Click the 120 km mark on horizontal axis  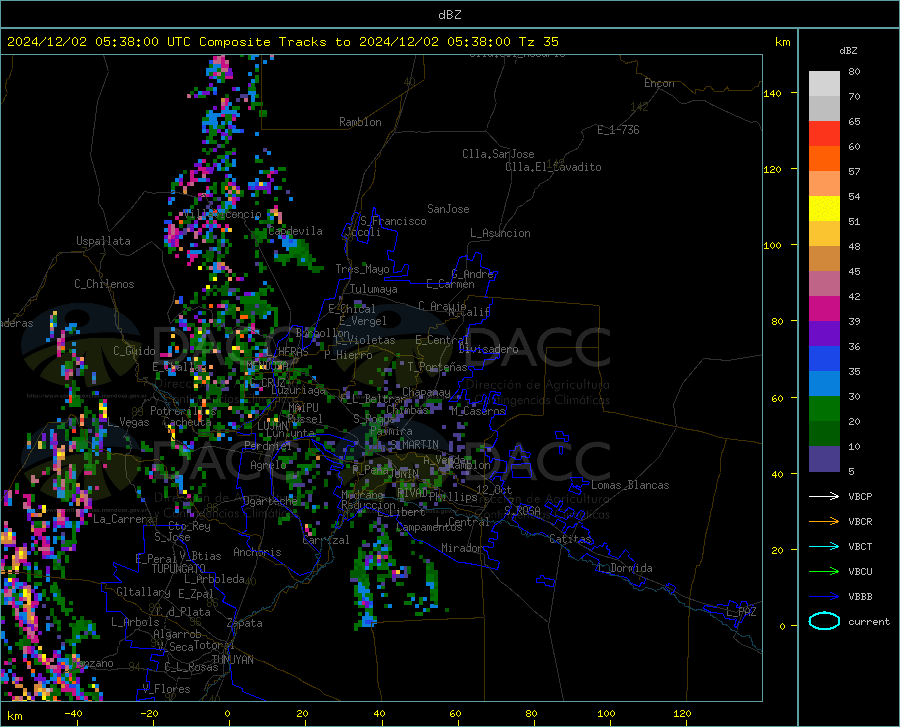pos(682,713)
